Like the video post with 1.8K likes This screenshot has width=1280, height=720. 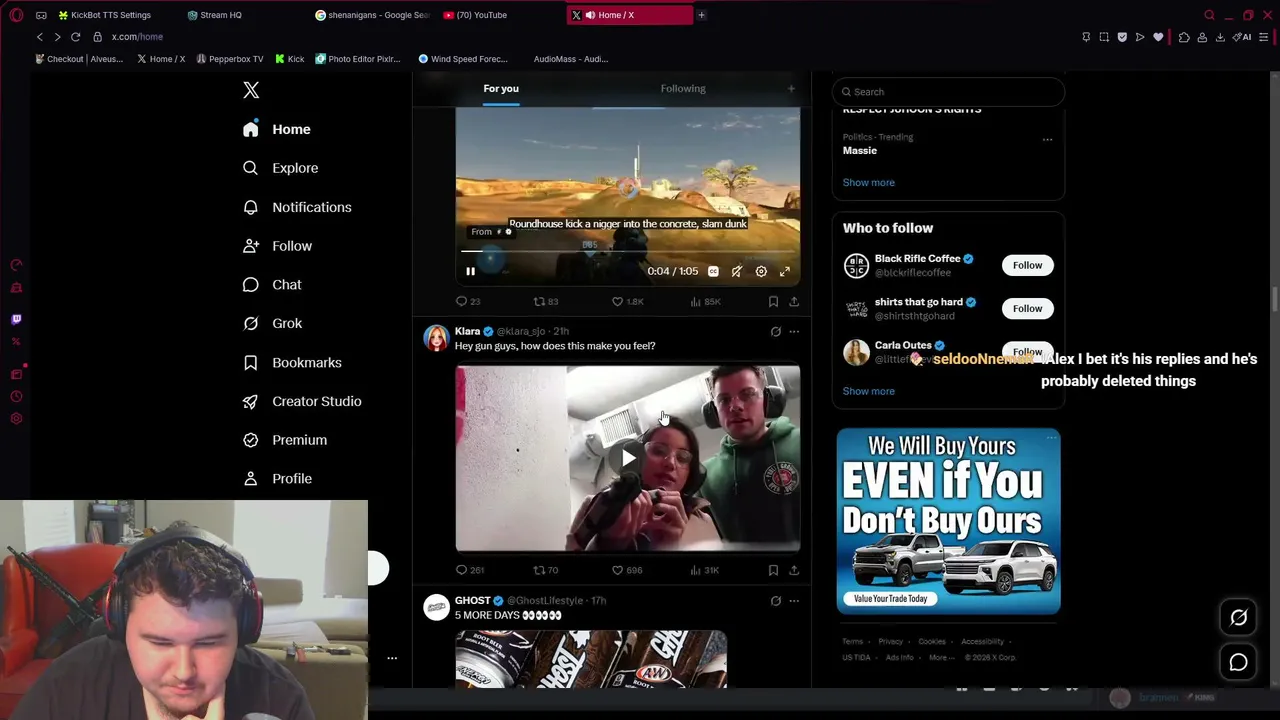coord(617,301)
